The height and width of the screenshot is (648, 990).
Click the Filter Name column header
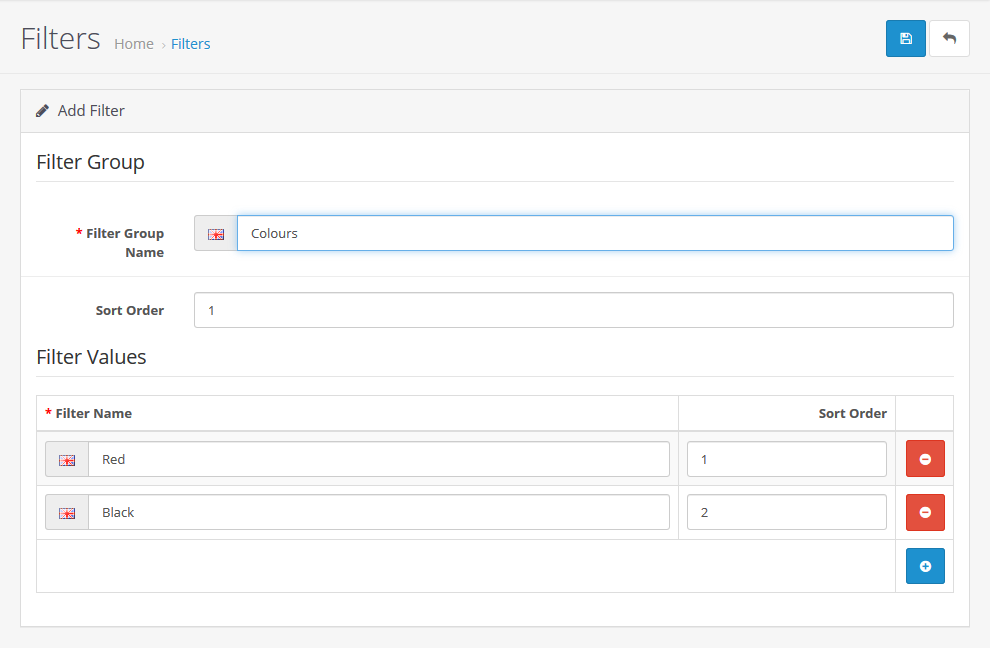pos(93,413)
